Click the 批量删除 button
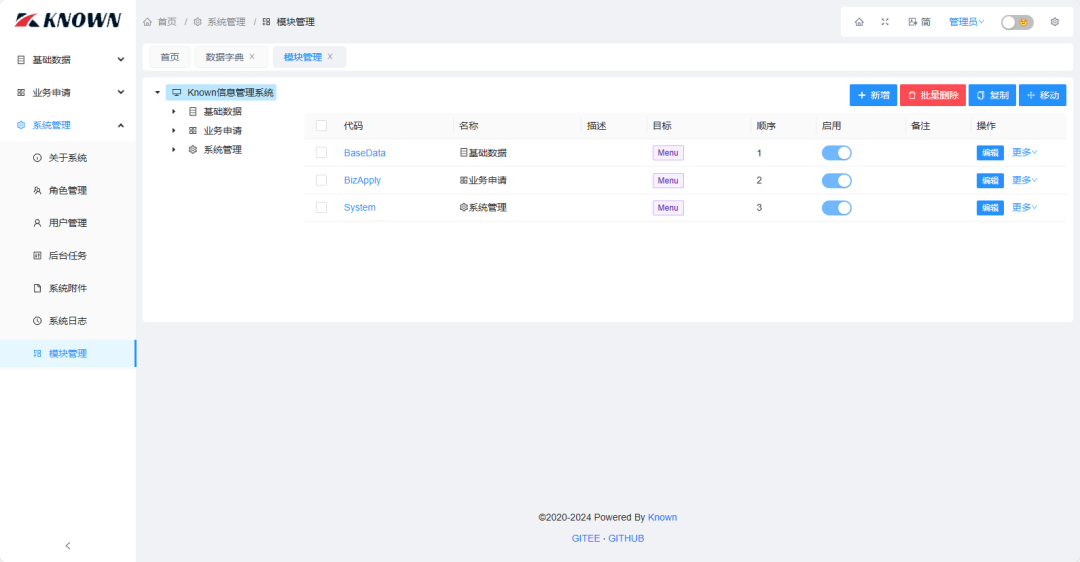Image resolution: width=1080 pixels, height=562 pixels. coord(932,95)
